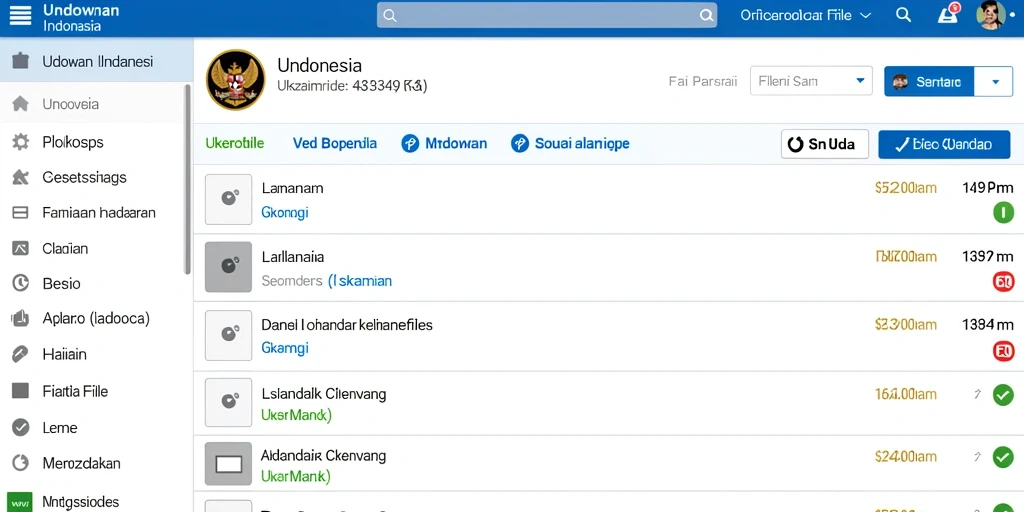Screen dimensions: 1024x512
Task: Click the clock icon beside Besio
Action: point(21,283)
